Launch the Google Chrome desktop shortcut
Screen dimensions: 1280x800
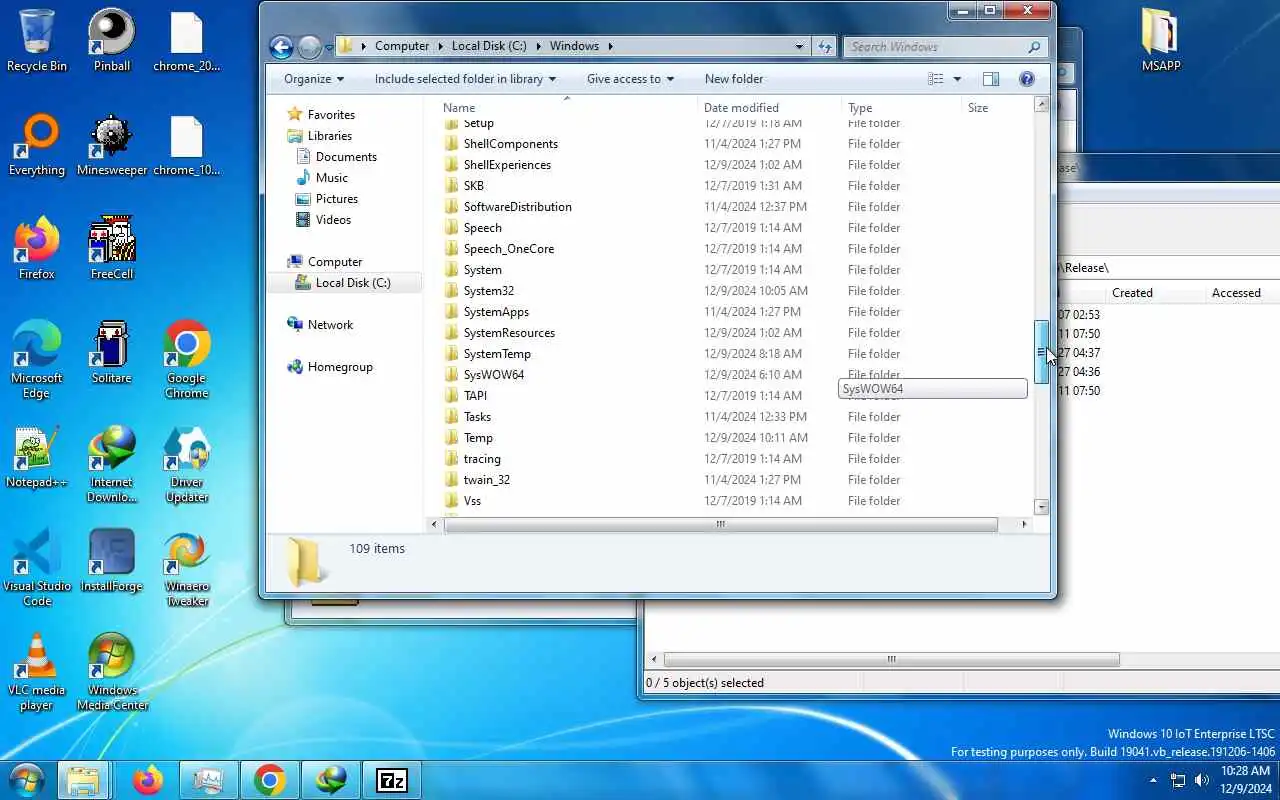pos(187,360)
